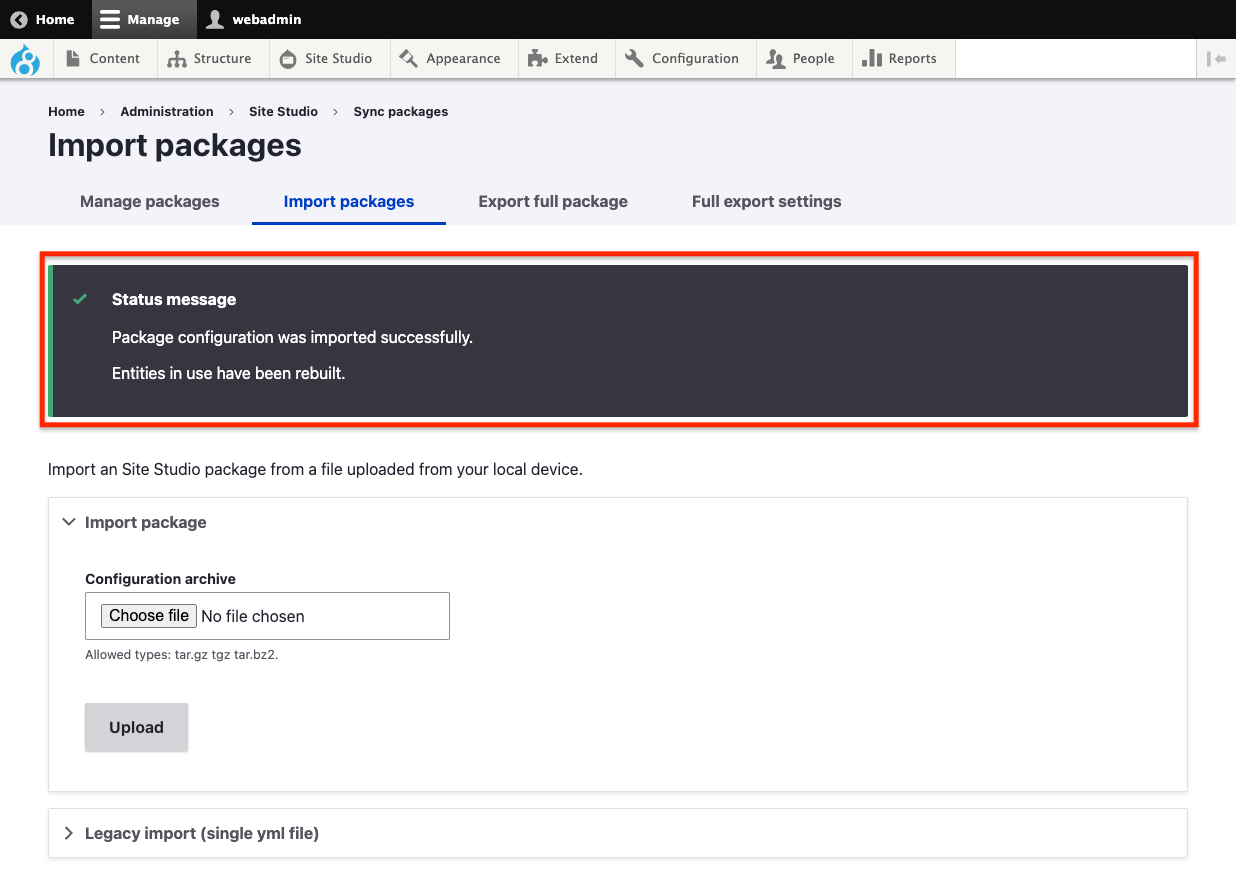
Task: Open the Reports admin menu
Action: coord(899,59)
